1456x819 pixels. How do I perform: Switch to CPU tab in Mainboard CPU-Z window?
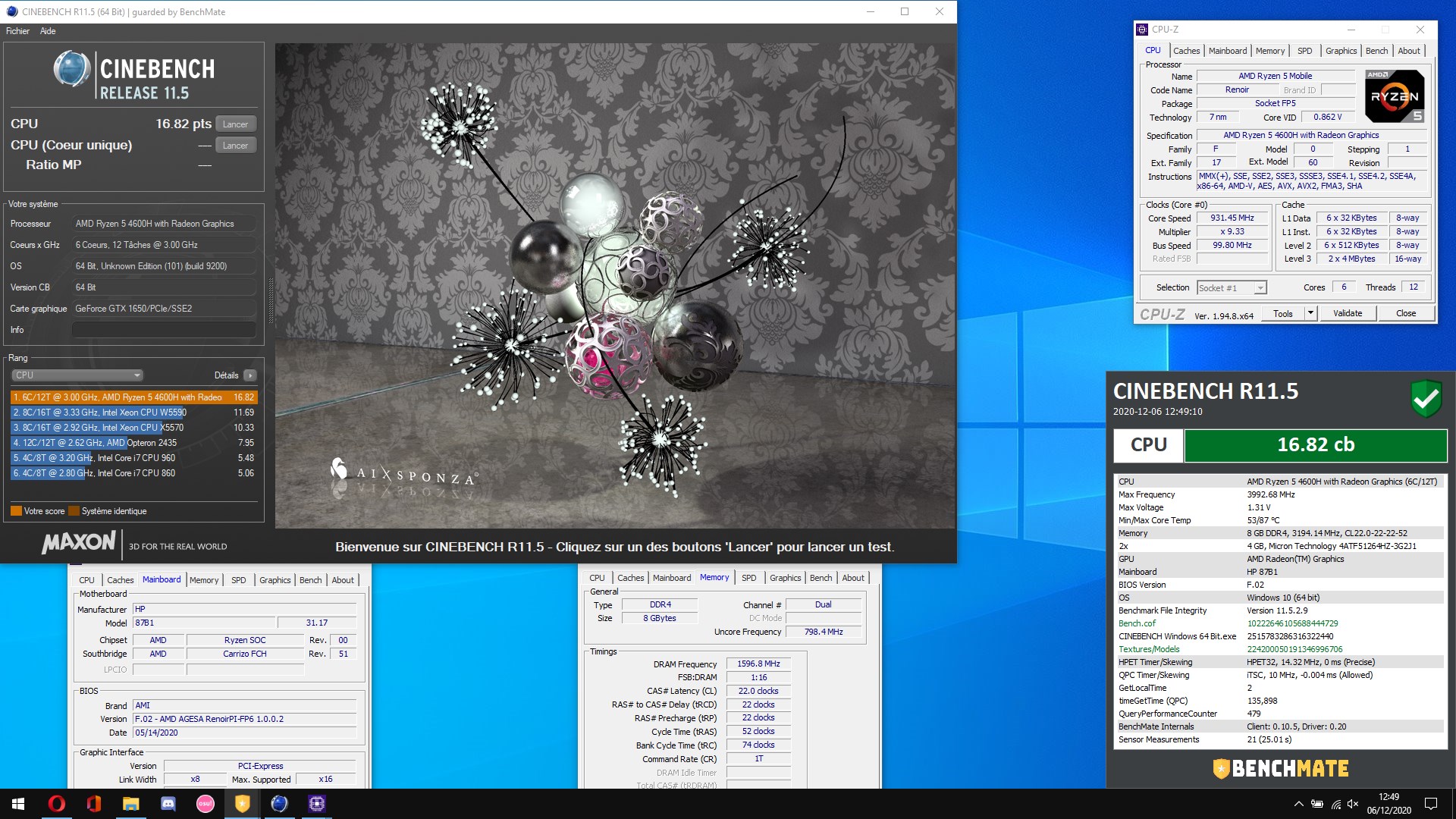(86, 580)
